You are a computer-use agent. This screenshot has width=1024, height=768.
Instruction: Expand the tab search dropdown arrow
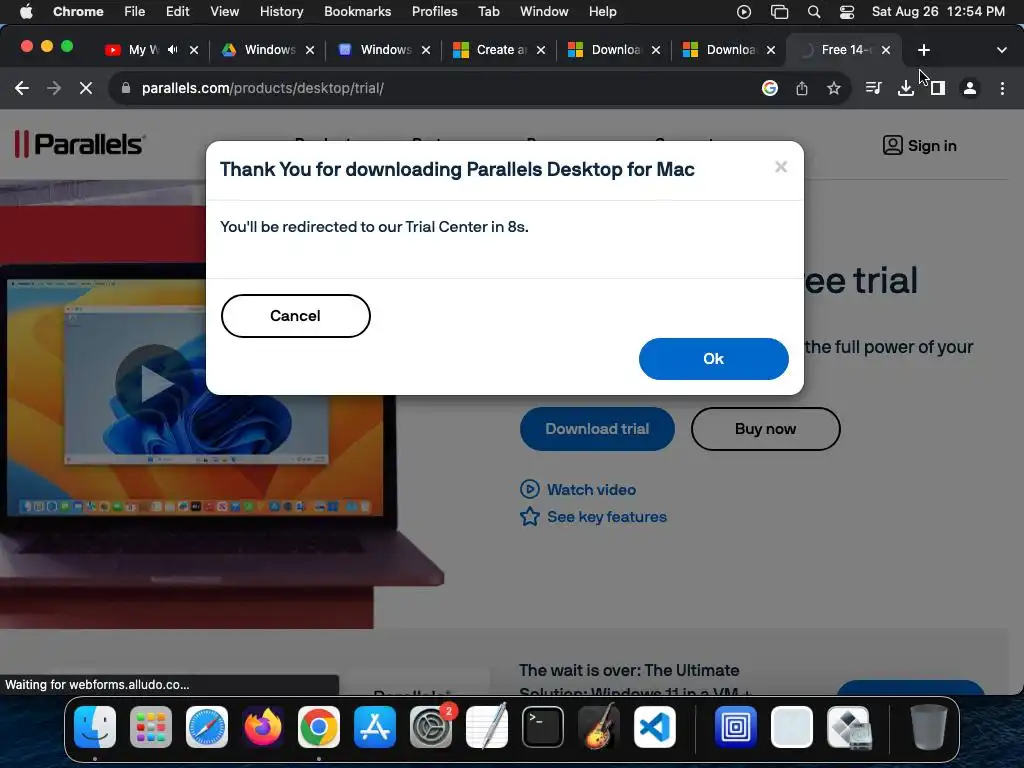click(1001, 50)
